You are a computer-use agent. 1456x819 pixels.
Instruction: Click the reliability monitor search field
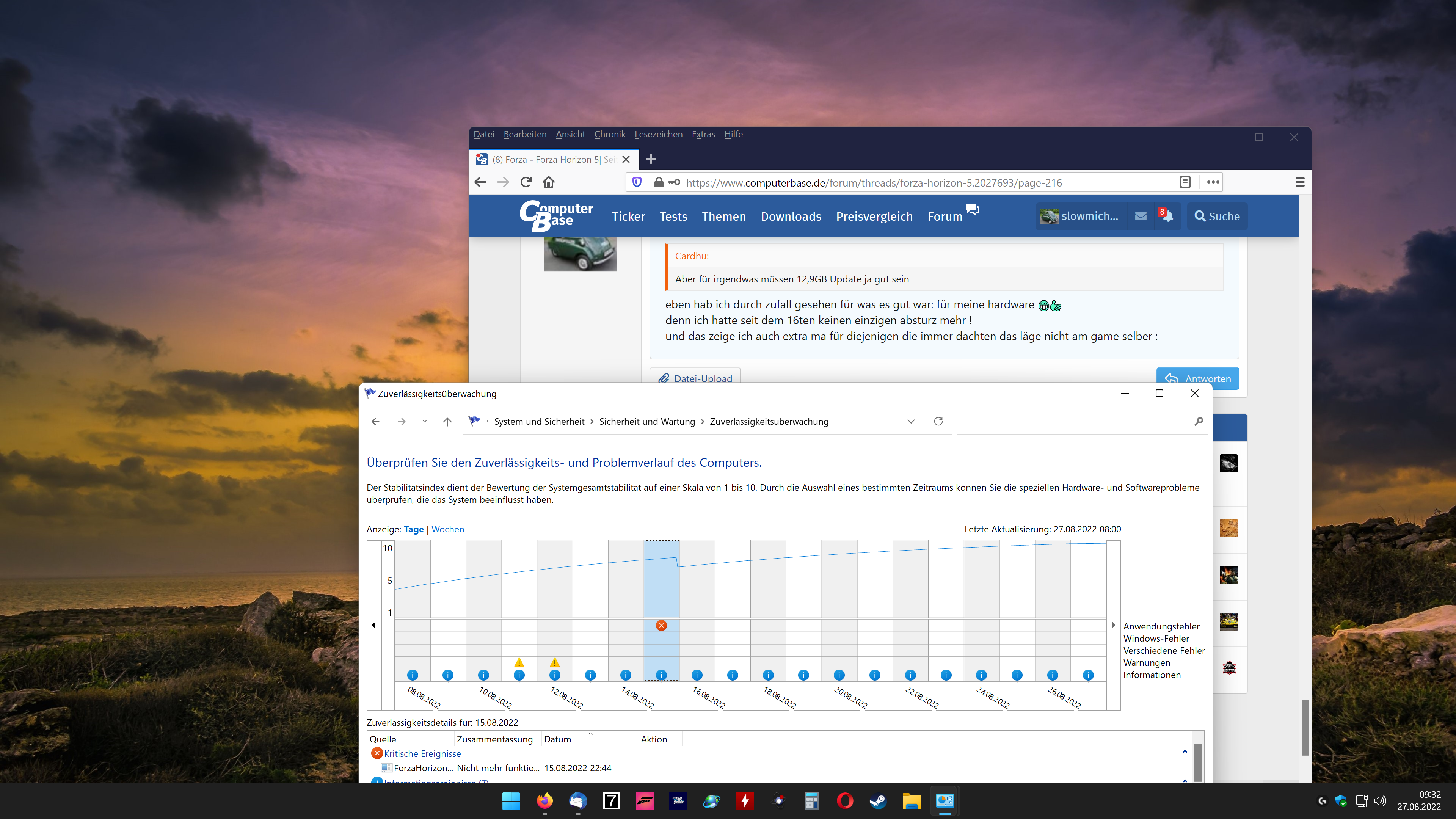pyautogui.click(x=1074, y=421)
